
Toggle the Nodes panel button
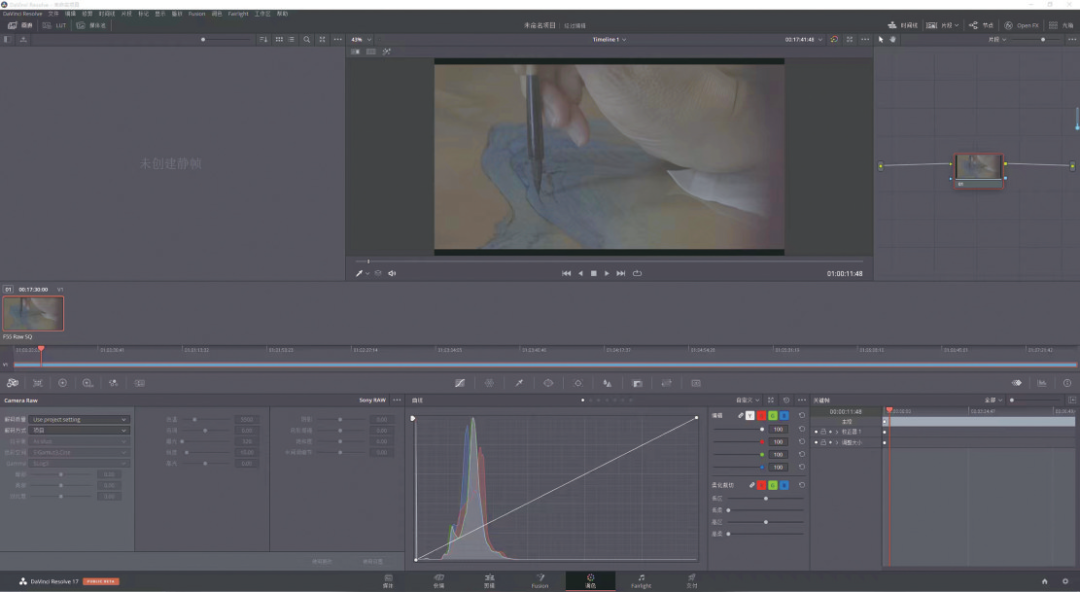coord(981,25)
